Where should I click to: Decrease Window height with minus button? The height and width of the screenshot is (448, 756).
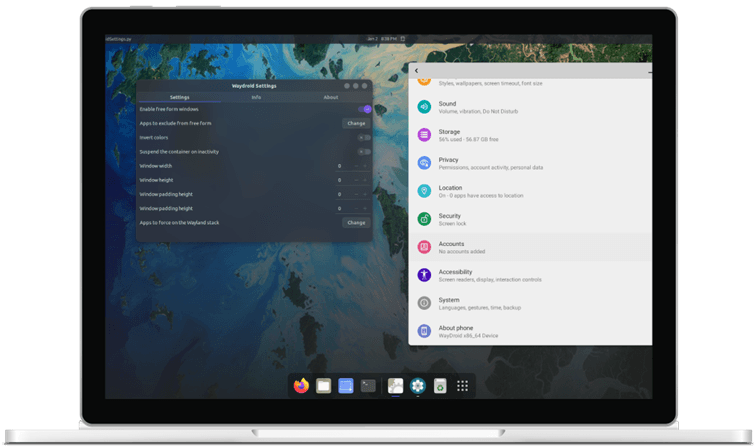[x=354, y=180]
